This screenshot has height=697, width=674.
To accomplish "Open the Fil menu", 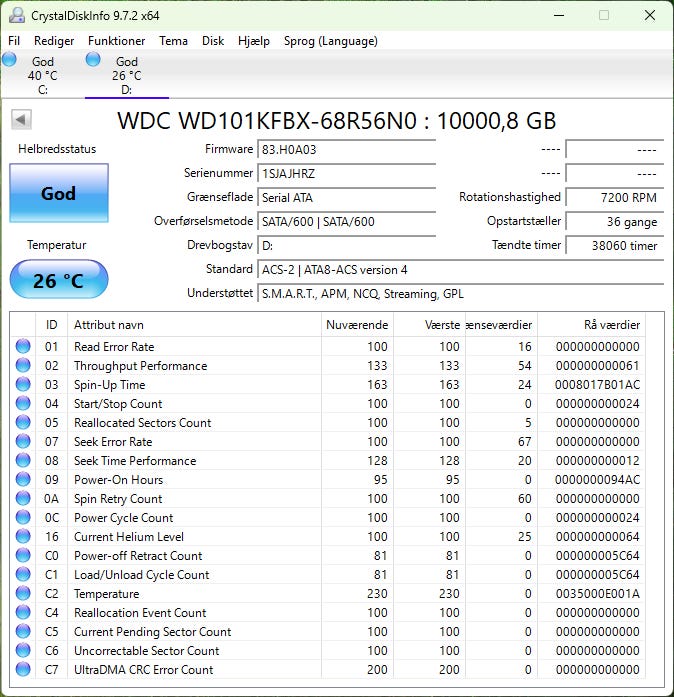I will [x=14, y=41].
